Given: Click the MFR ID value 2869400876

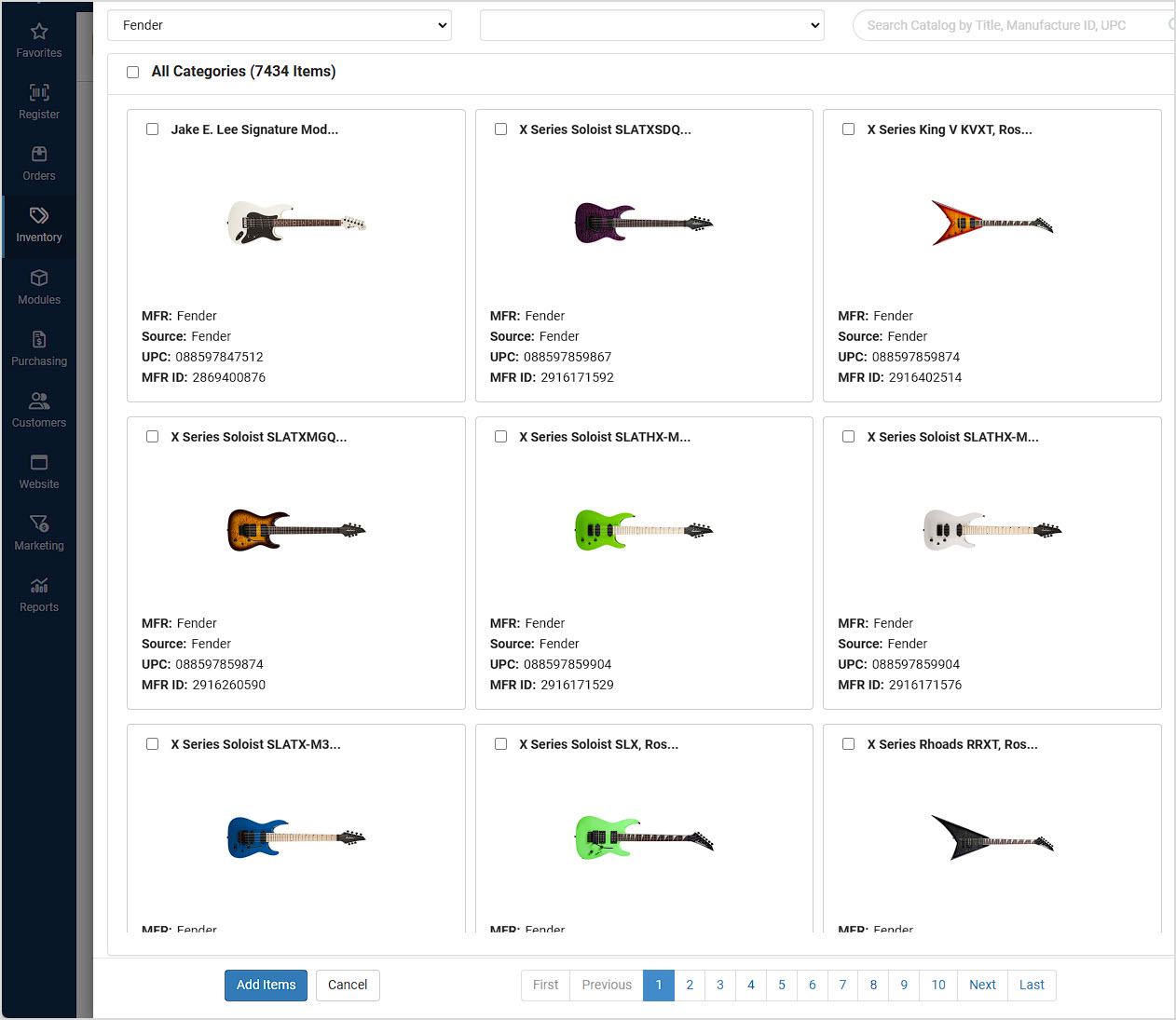Looking at the screenshot, I should coord(229,377).
